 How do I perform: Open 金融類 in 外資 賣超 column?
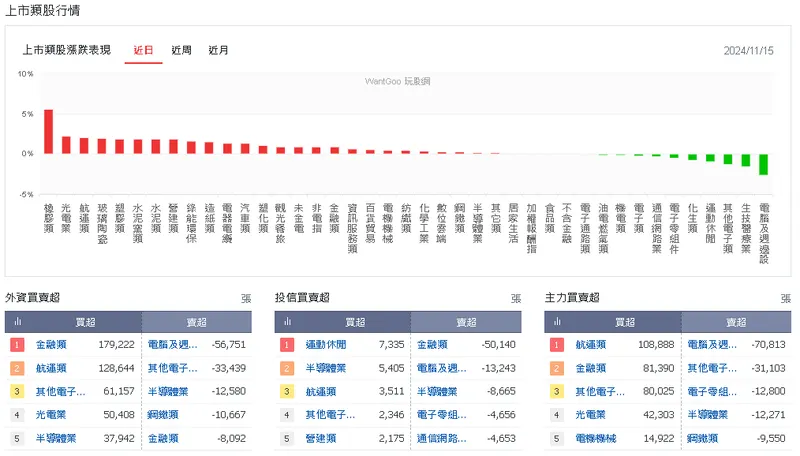click(x=163, y=439)
